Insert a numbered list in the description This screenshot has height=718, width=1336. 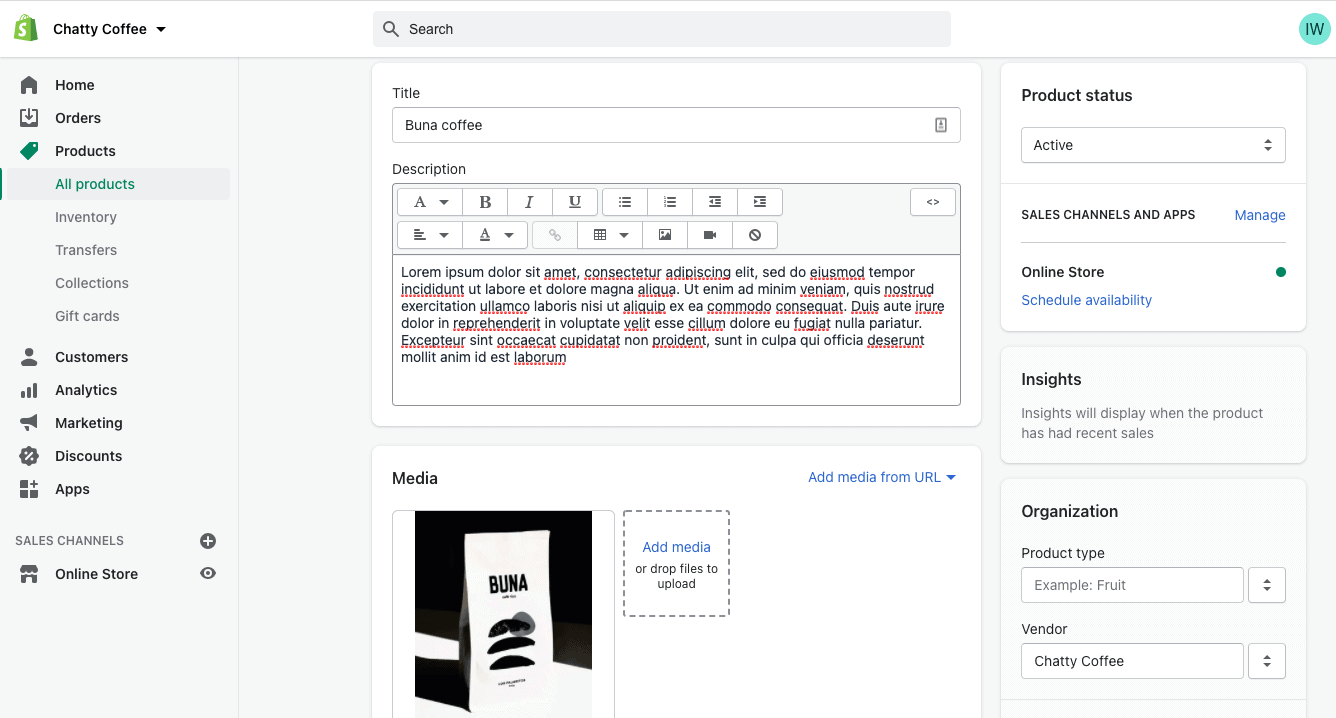pyautogui.click(x=670, y=202)
